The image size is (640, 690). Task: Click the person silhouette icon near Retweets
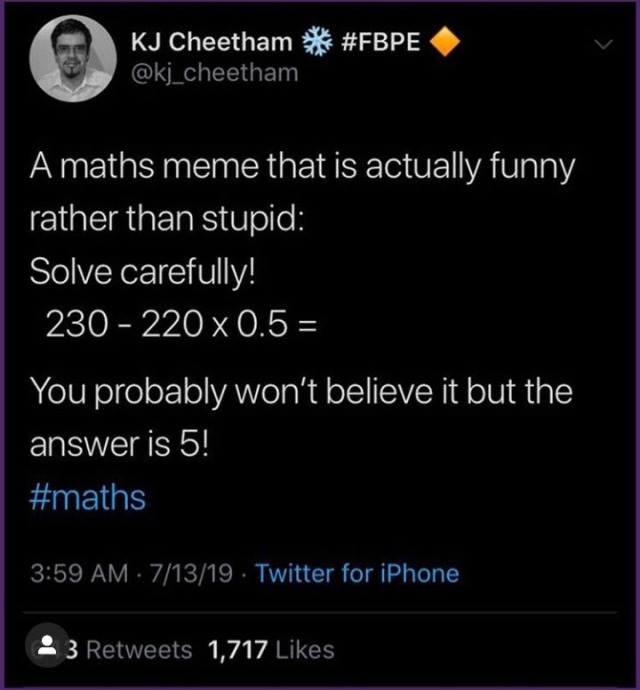pos(45,649)
